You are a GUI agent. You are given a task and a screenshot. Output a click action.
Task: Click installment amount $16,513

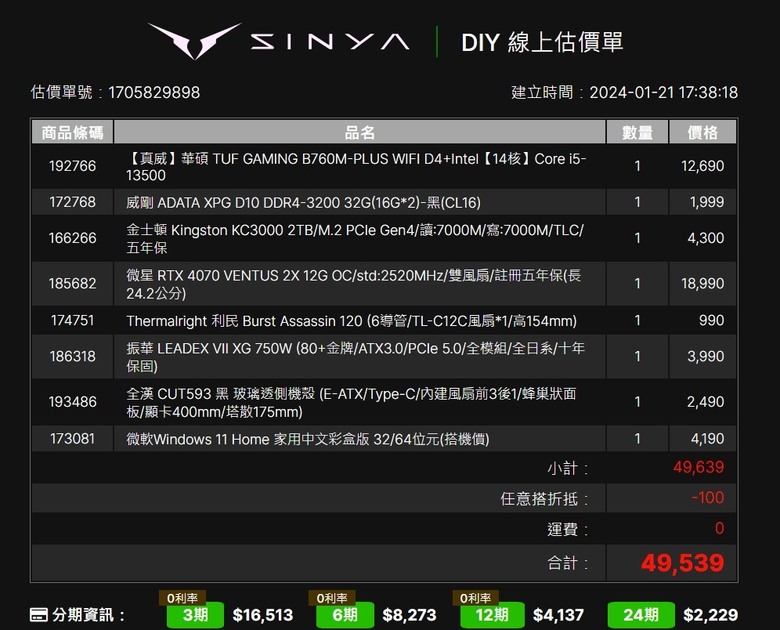pos(263,615)
